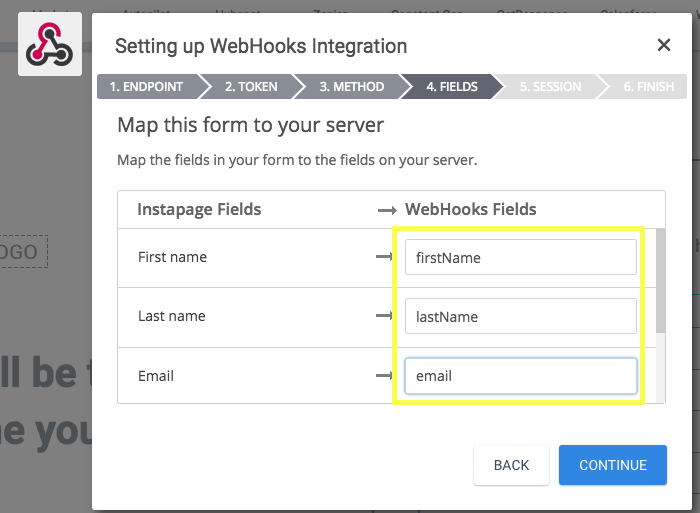The image size is (700, 513).
Task: Go to the 1. ENDPOINT step
Action: click(148, 86)
